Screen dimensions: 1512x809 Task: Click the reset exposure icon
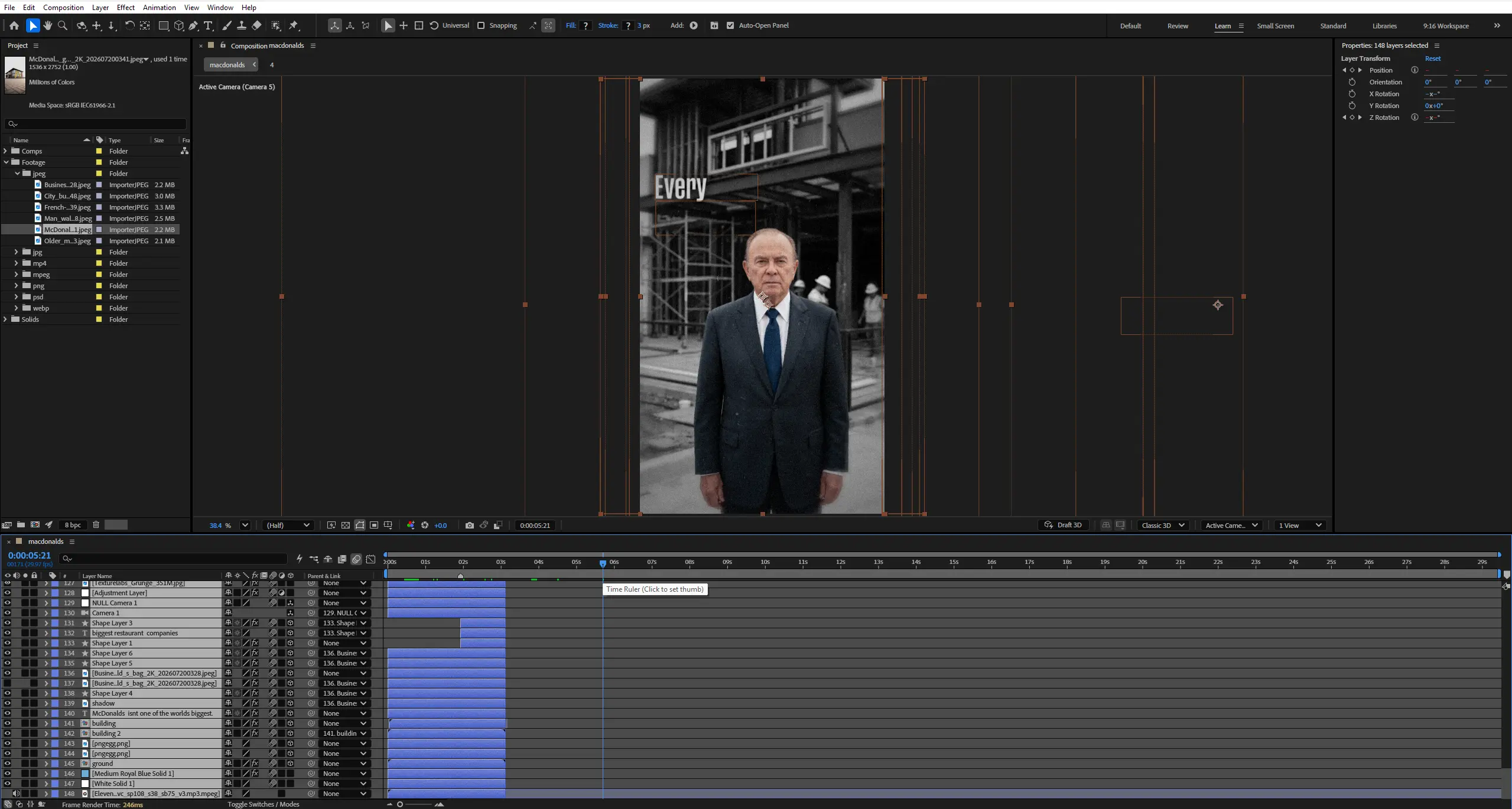click(x=425, y=525)
